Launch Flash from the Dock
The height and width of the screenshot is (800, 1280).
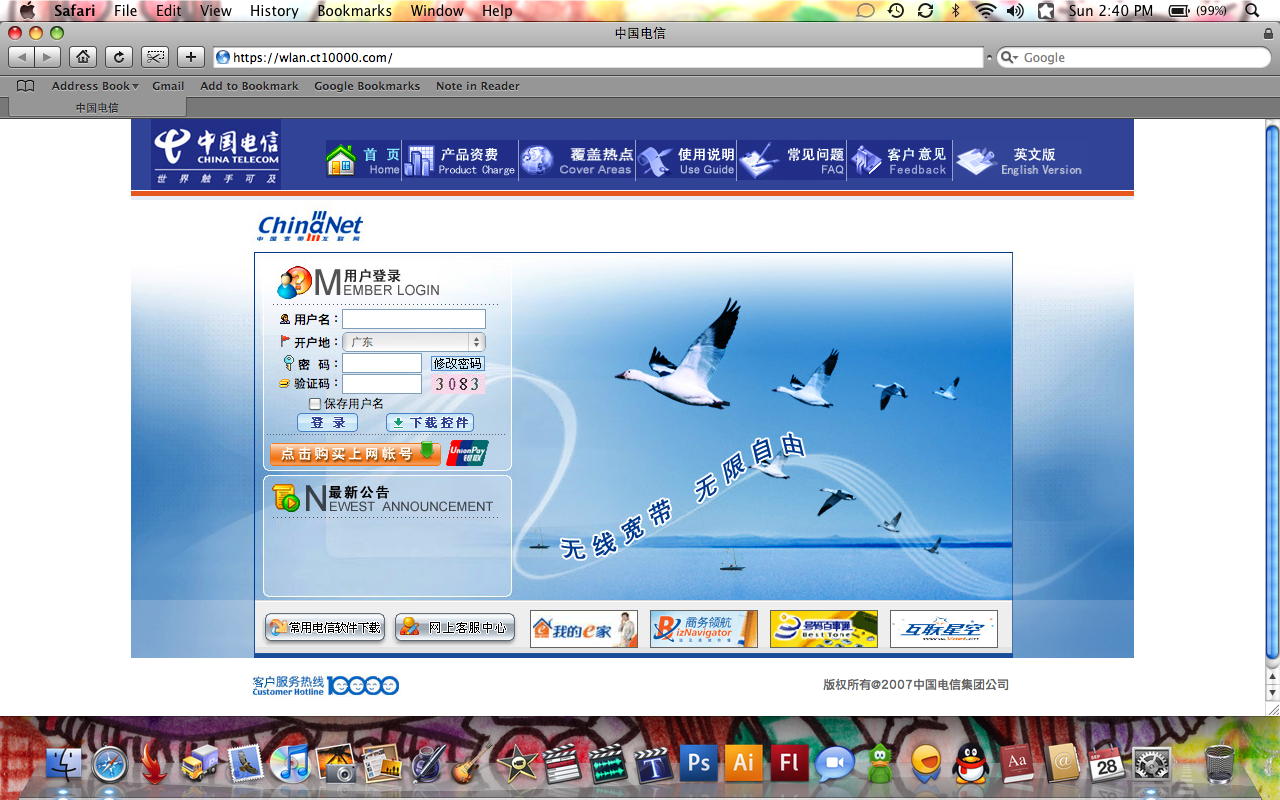coord(789,764)
